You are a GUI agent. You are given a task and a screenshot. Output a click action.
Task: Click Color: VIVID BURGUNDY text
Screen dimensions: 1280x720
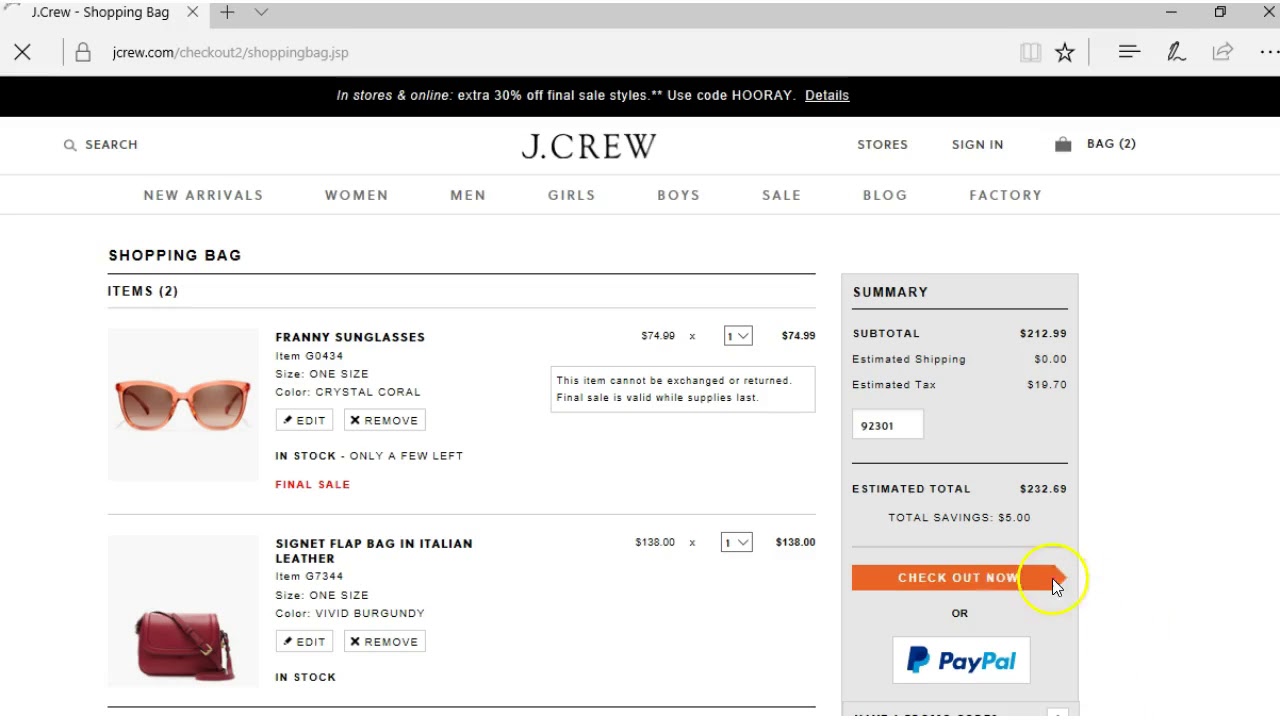pos(350,613)
